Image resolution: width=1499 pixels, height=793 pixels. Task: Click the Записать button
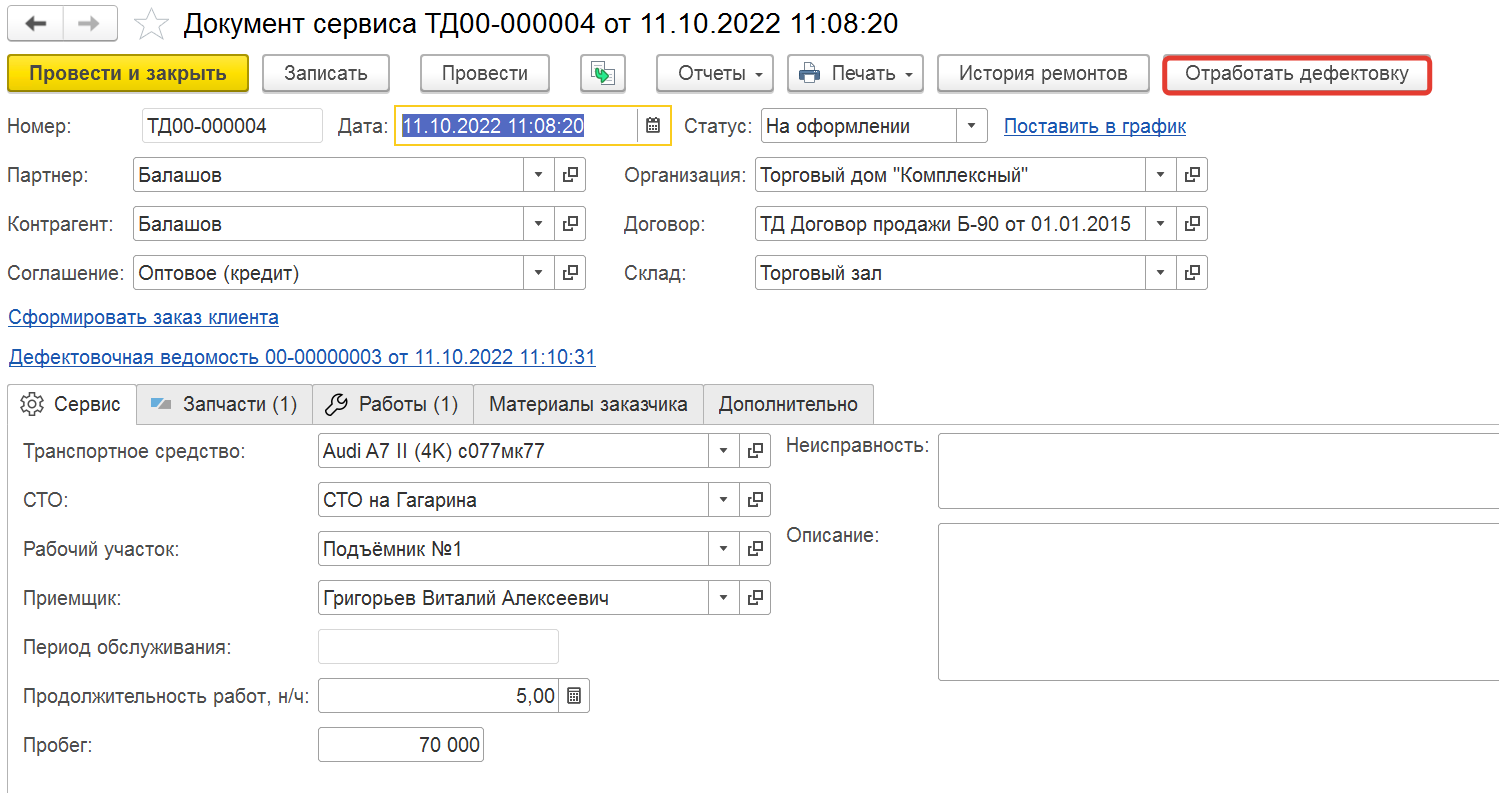click(x=326, y=73)
